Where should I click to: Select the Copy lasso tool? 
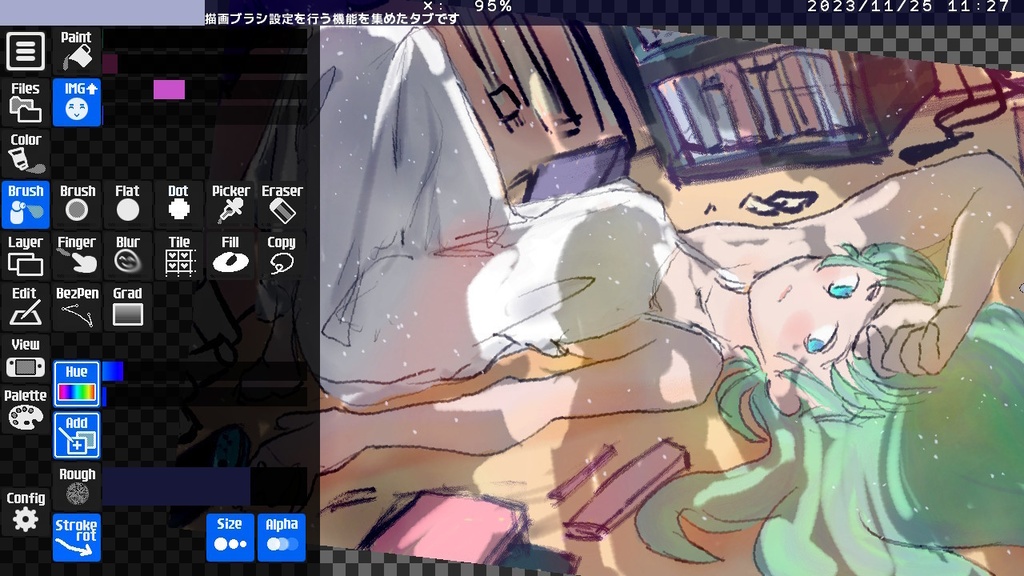[x=281, y=256]
